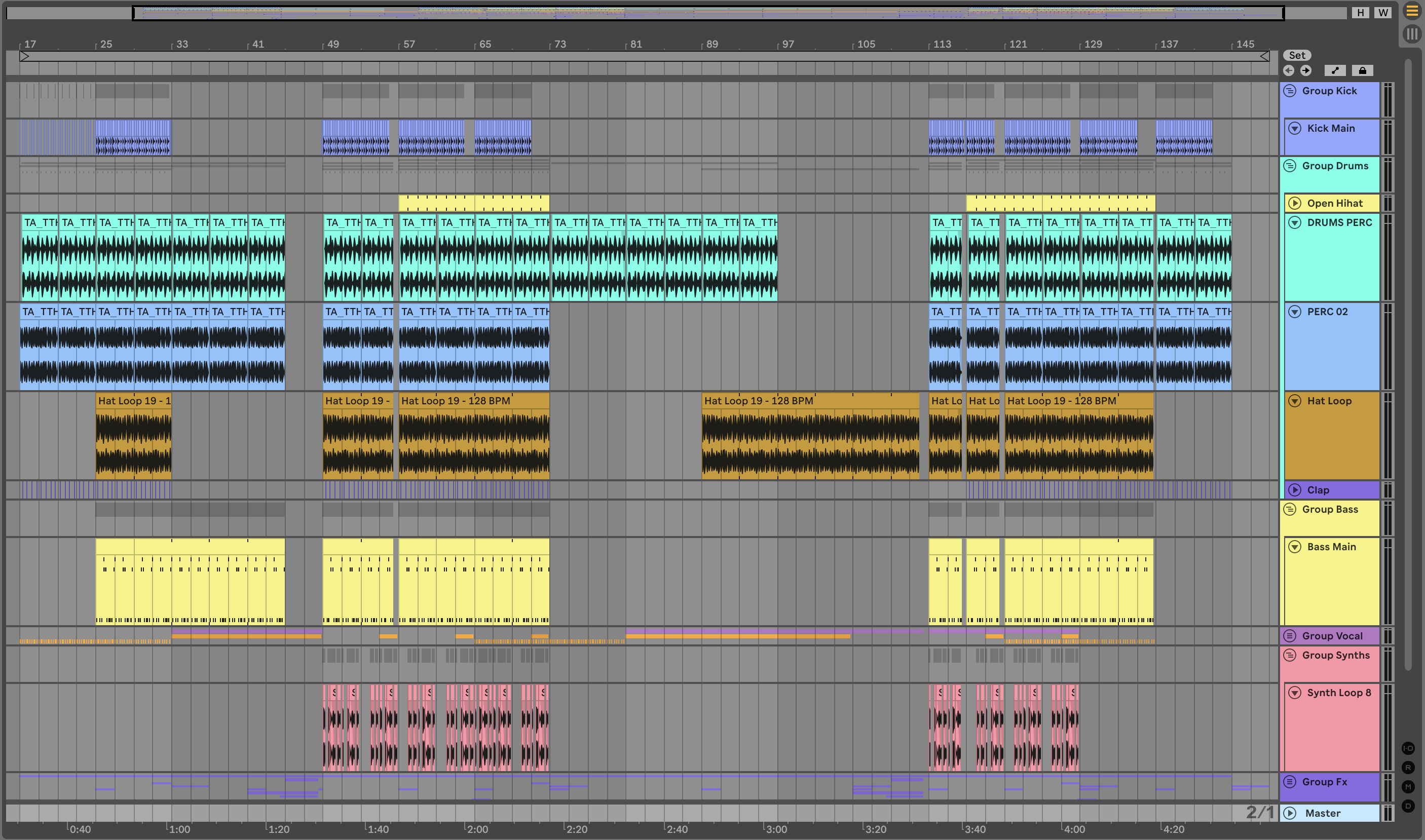Switch to Arrangement view with horizontal-lines icon
Screen dimensions: 1425x840
1411,11
